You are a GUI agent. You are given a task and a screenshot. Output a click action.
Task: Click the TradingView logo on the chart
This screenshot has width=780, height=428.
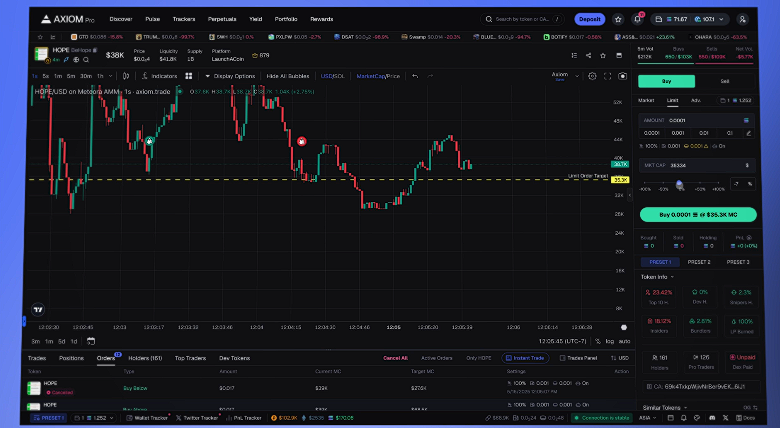pyautogui.click(x=38, y=310)
